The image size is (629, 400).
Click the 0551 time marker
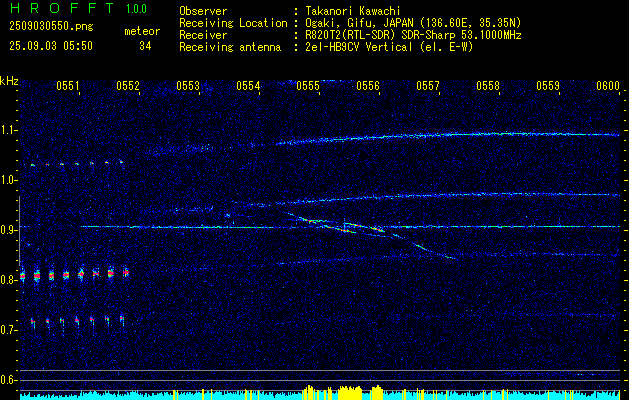coord(67,86)
